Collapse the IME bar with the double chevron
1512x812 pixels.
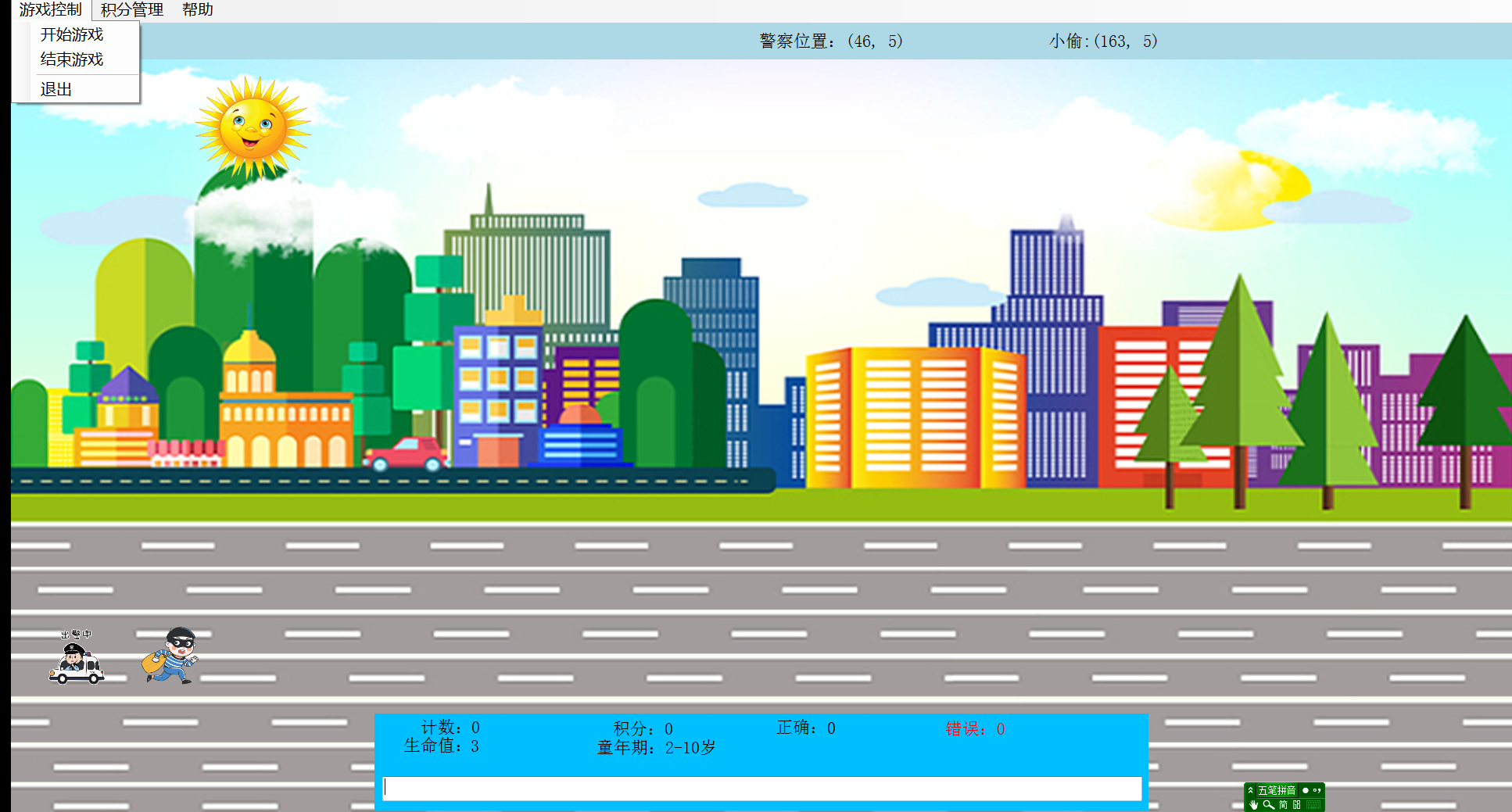point(1250,790)
